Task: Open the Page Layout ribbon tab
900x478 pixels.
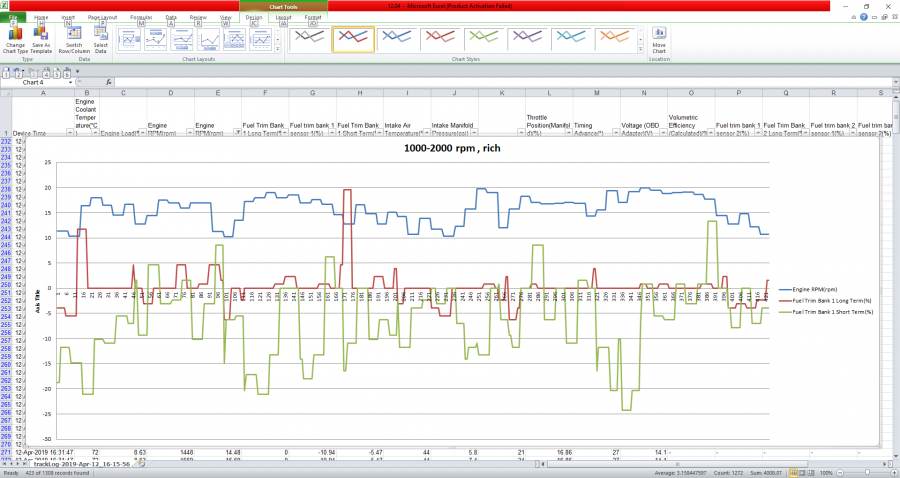Action: point(101,17)
